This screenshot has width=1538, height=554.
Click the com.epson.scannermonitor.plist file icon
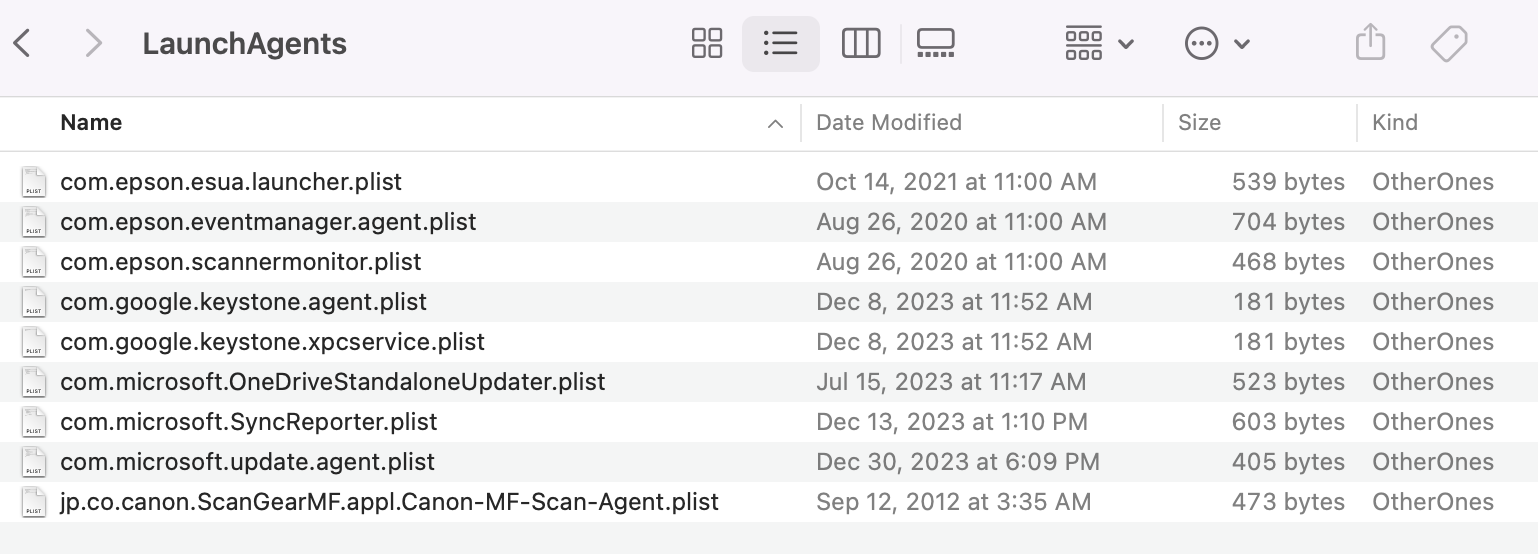point(34,262)
